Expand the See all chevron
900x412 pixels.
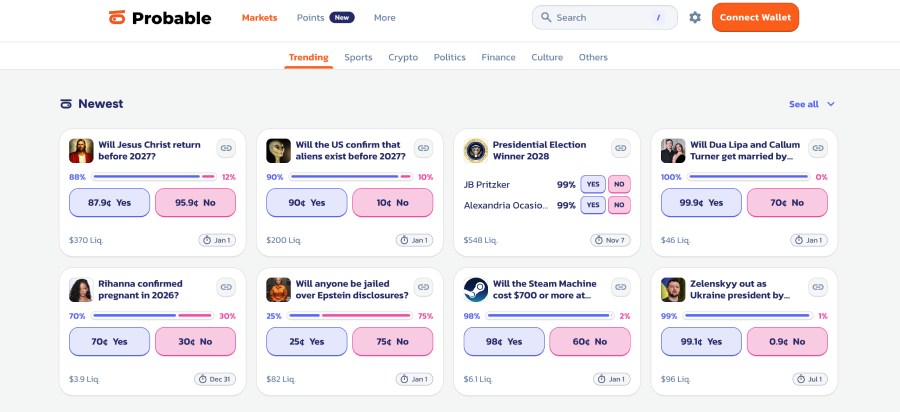[x=831, y=104]
